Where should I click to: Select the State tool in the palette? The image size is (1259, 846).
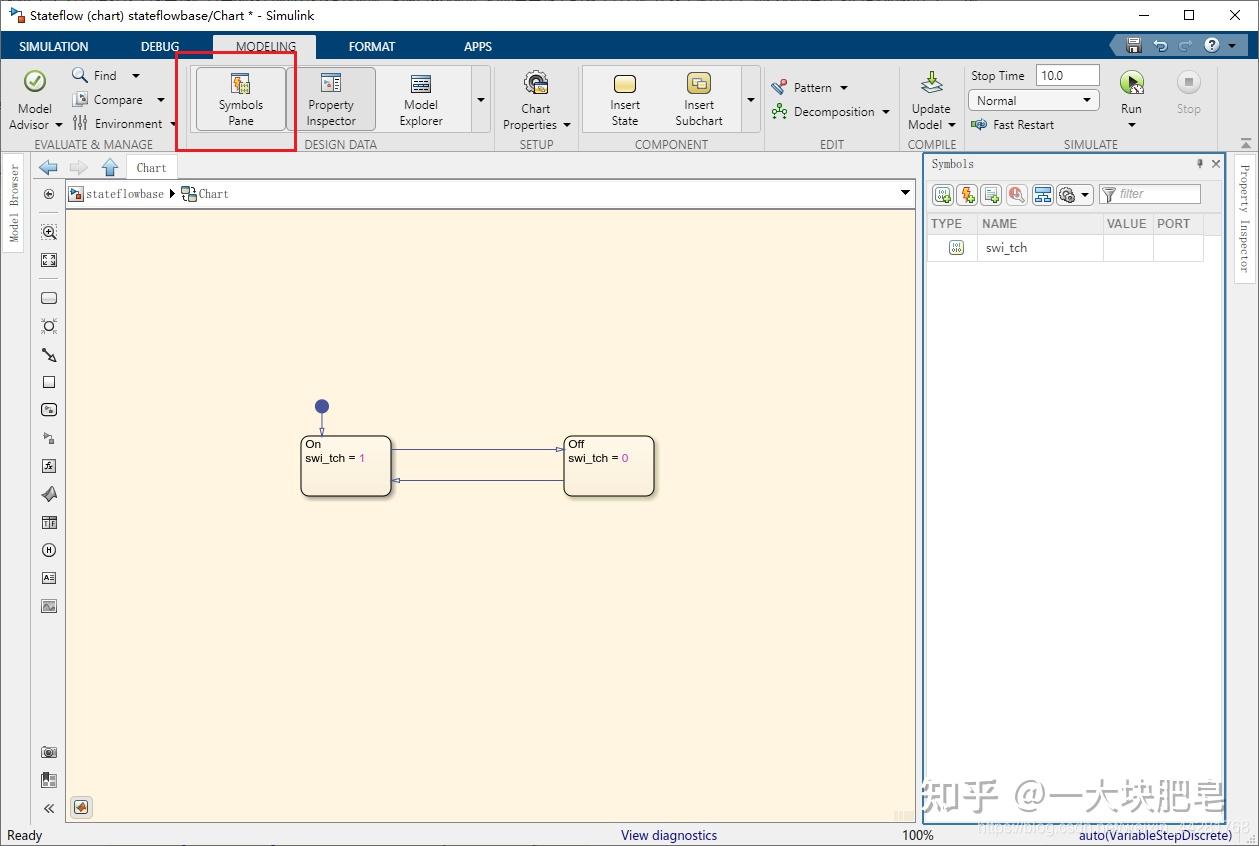click(x=49, y=297)
